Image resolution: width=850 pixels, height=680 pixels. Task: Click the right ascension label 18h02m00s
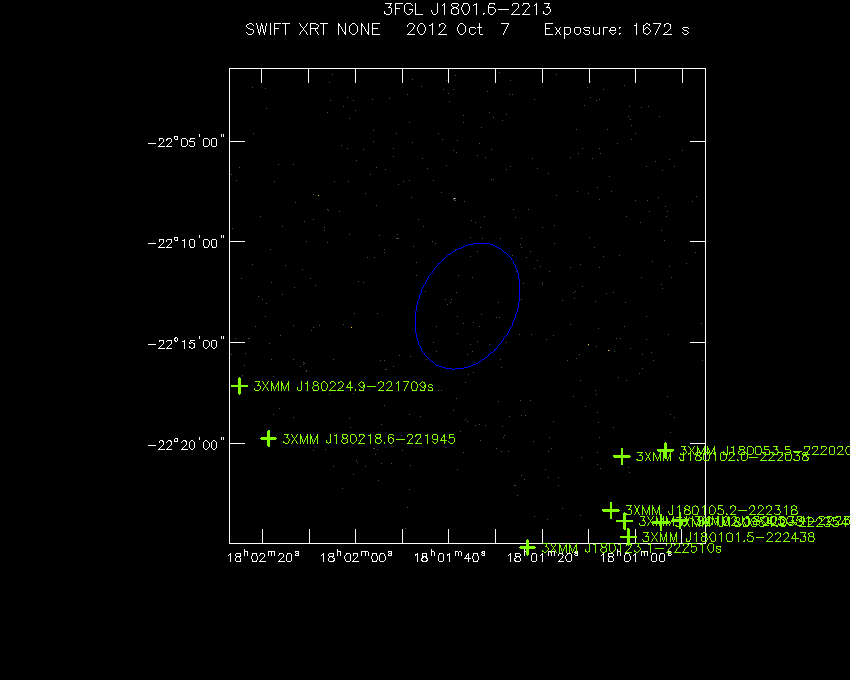click(x=356, y=557)
